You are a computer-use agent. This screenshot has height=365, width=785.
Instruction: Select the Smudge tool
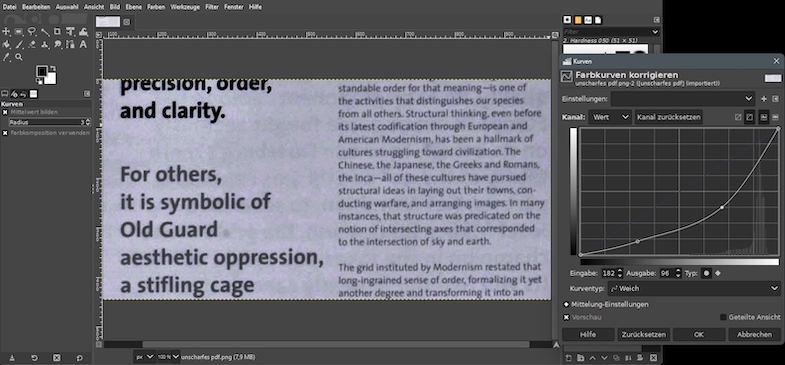(x=58, y=45)
